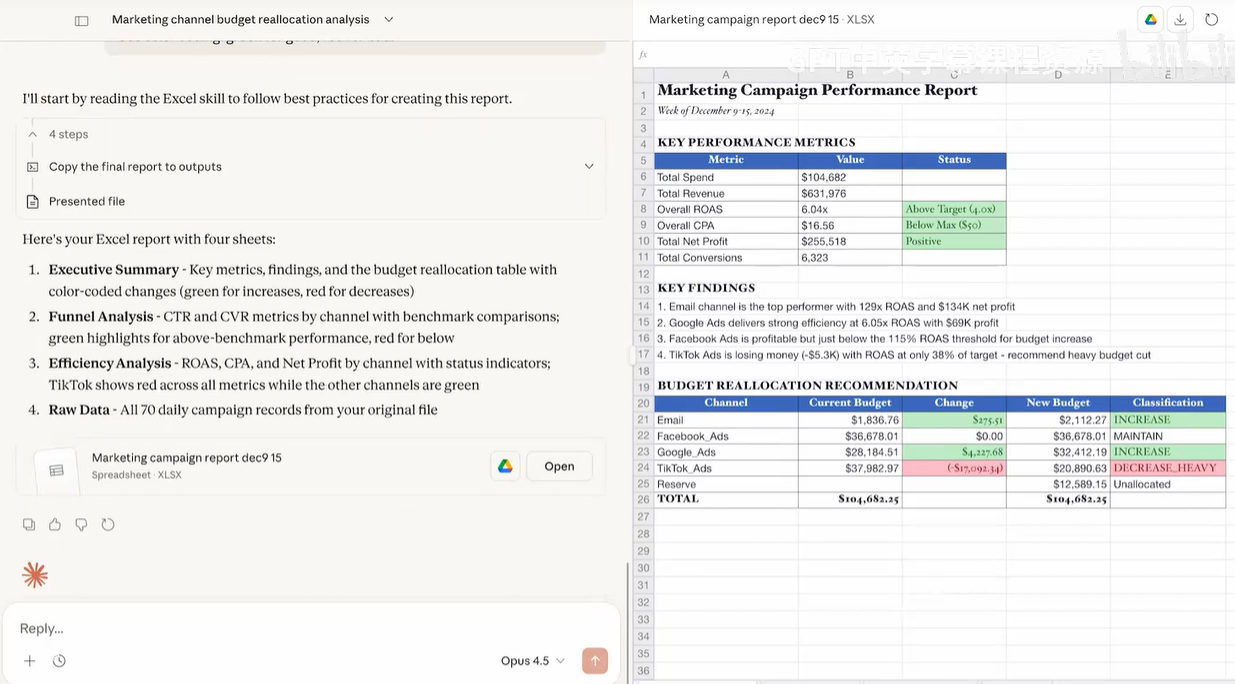Open preview file in Google Drive
Image resolution: width=1235 pixels, height=684 pixels.
[1151, 20]
